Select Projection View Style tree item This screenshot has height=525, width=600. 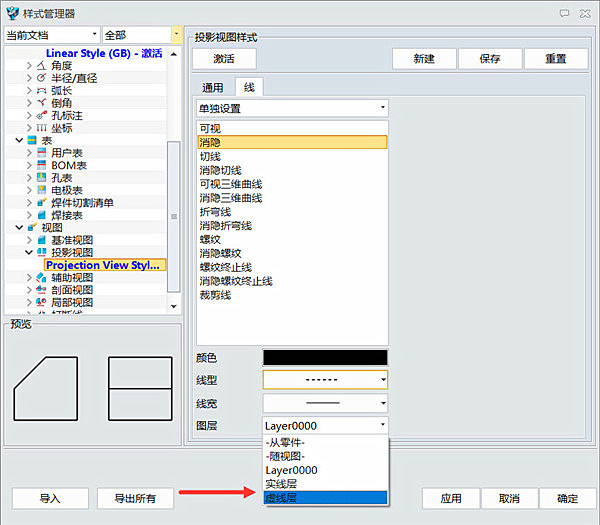[103, 265]
